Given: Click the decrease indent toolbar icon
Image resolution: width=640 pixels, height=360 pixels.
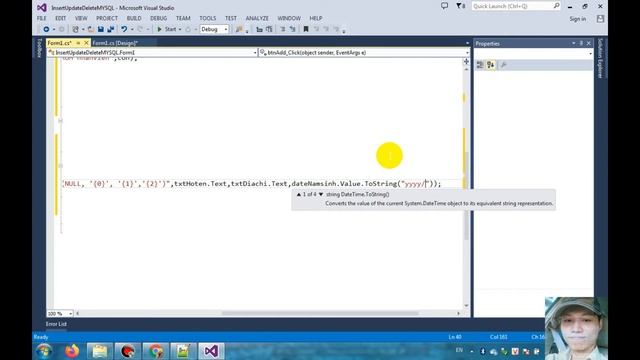Looking at the screenshot, I should coord(259,29).
